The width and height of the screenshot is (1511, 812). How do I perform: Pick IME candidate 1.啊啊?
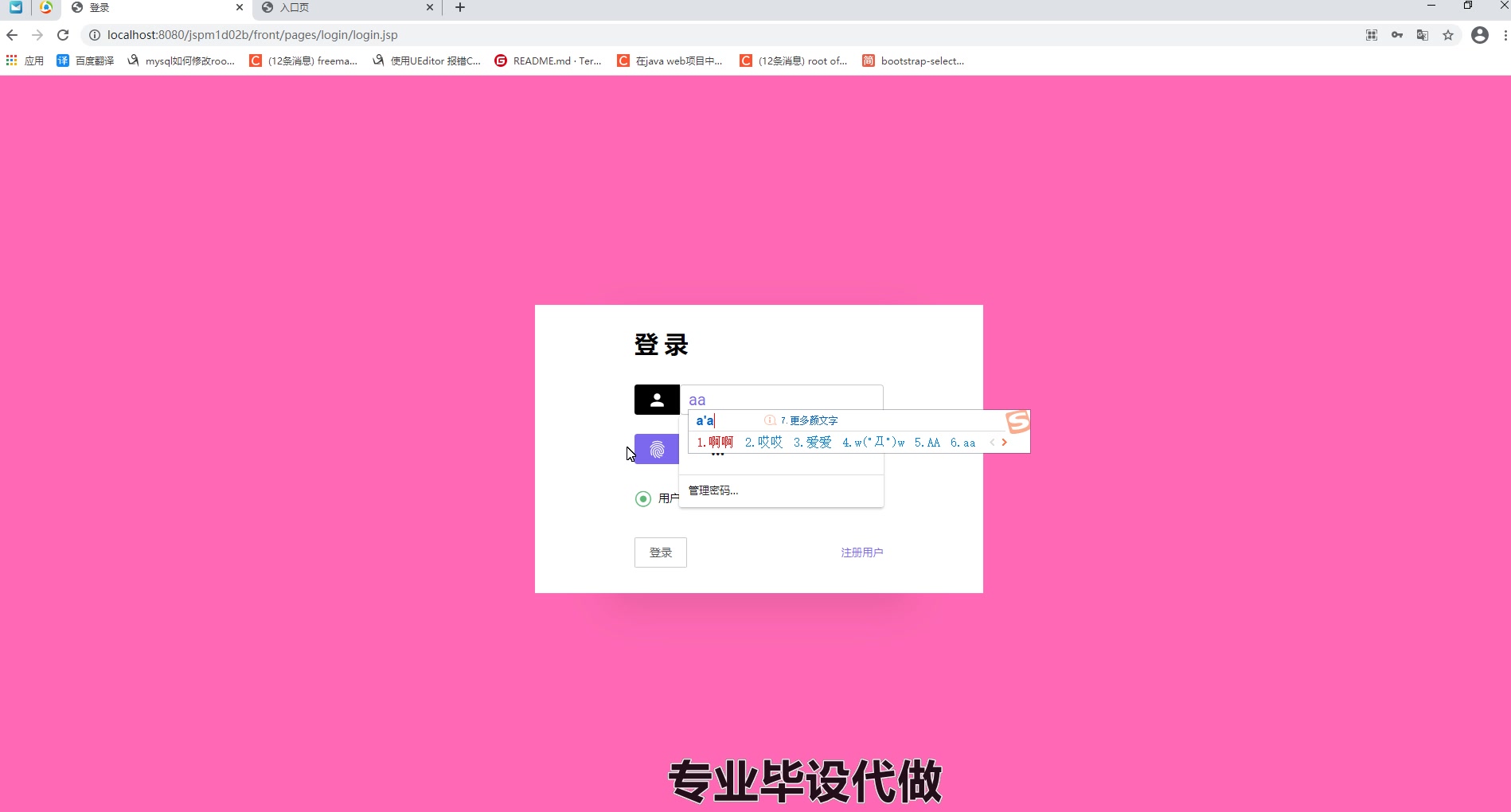point(714,442)
